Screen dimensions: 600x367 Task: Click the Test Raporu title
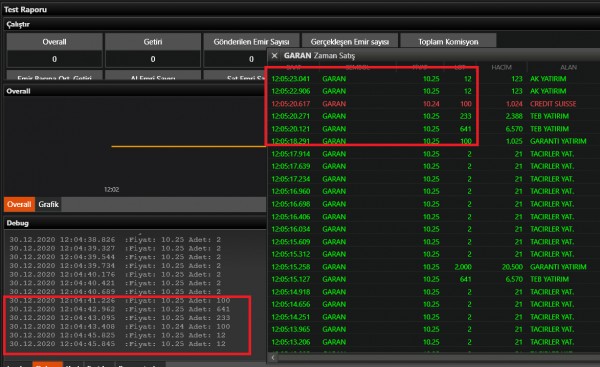tap(25, 10)
